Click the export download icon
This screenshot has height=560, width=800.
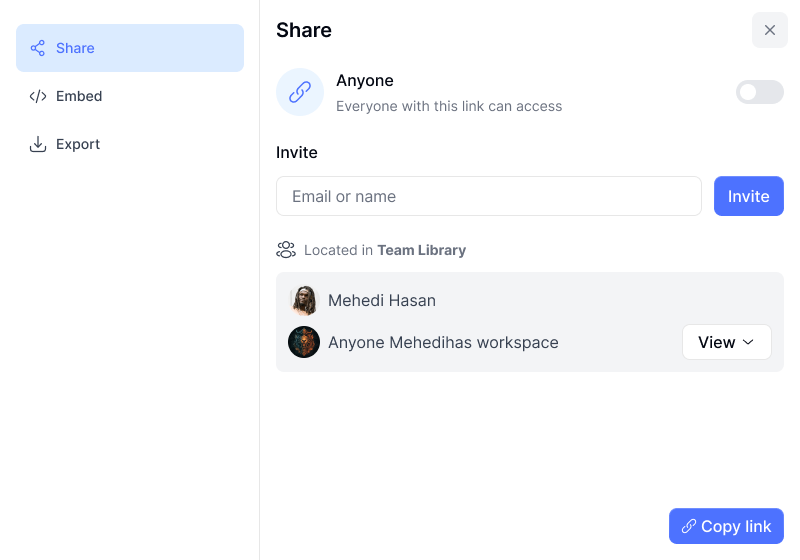coord(38,144)
